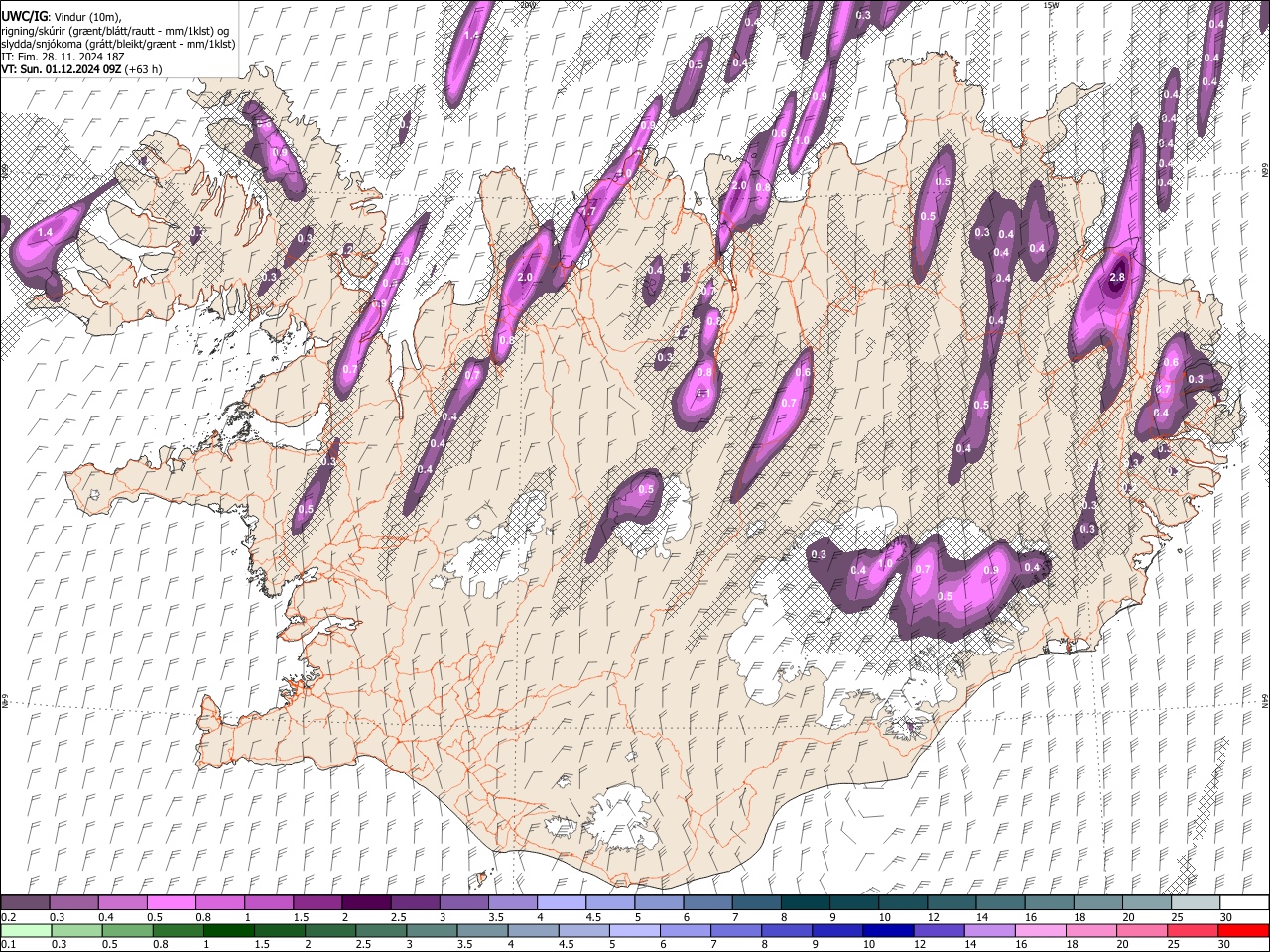This screenshot has height=952, width=1270.
Task: Click lower legend swatch between 25 and 30
Action: [1195, 931]
